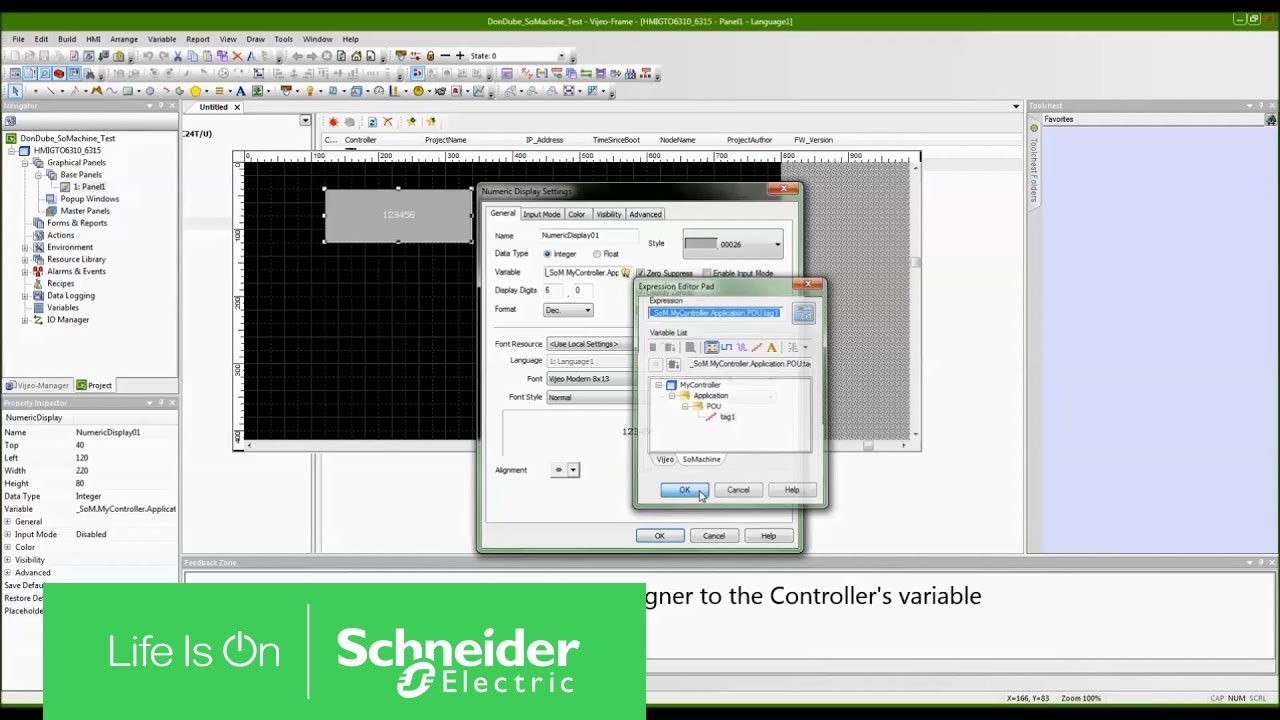Choose the text label tool
1280x720 pixels.
click(x=241, y=91)
